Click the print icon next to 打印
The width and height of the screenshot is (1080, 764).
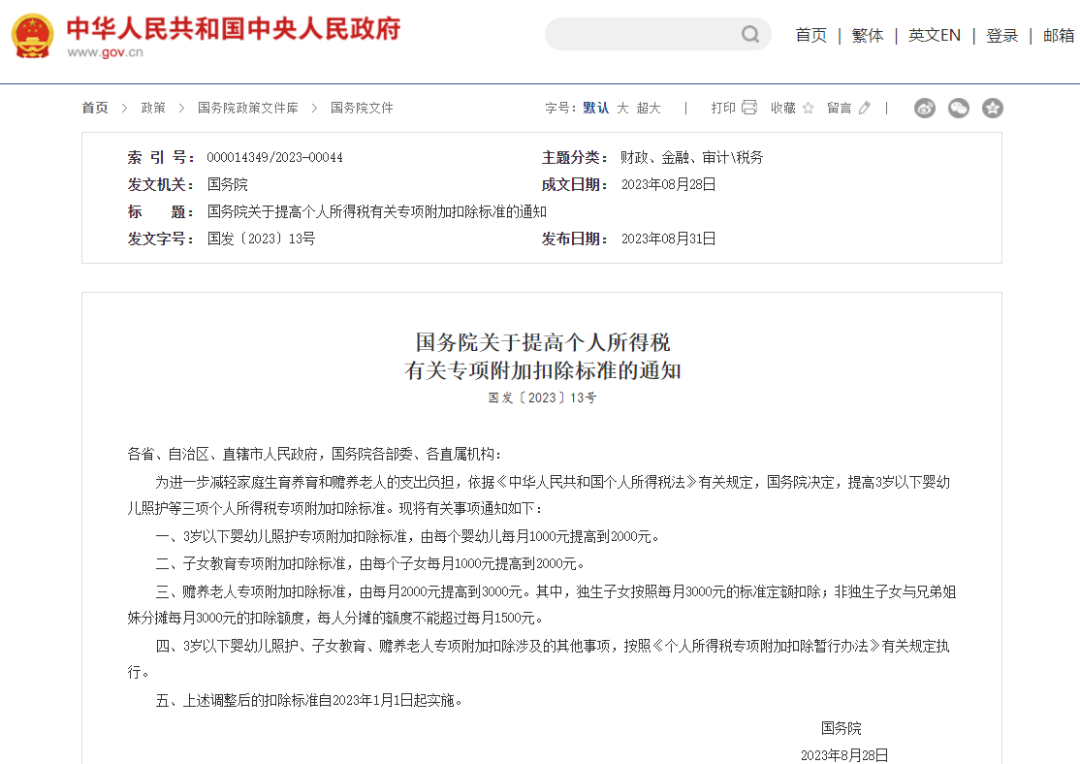tap(748, 108)
